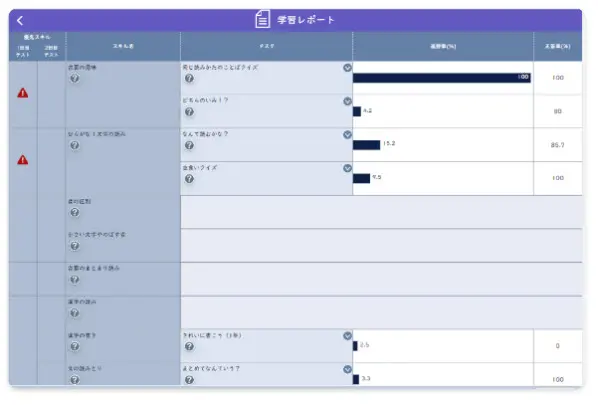The image size is (598, 405).
Task: Click the progress bar labeled 2.5
Action: point(355,346)
